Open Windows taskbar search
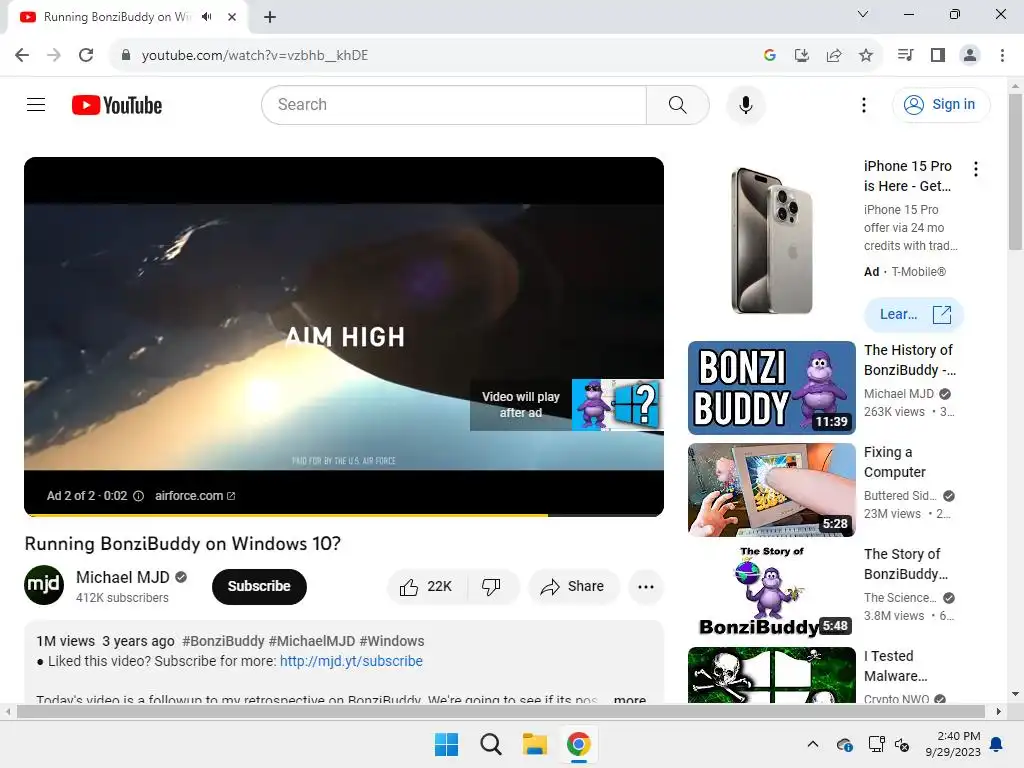 pyautogui.click(x=490, y=744)
